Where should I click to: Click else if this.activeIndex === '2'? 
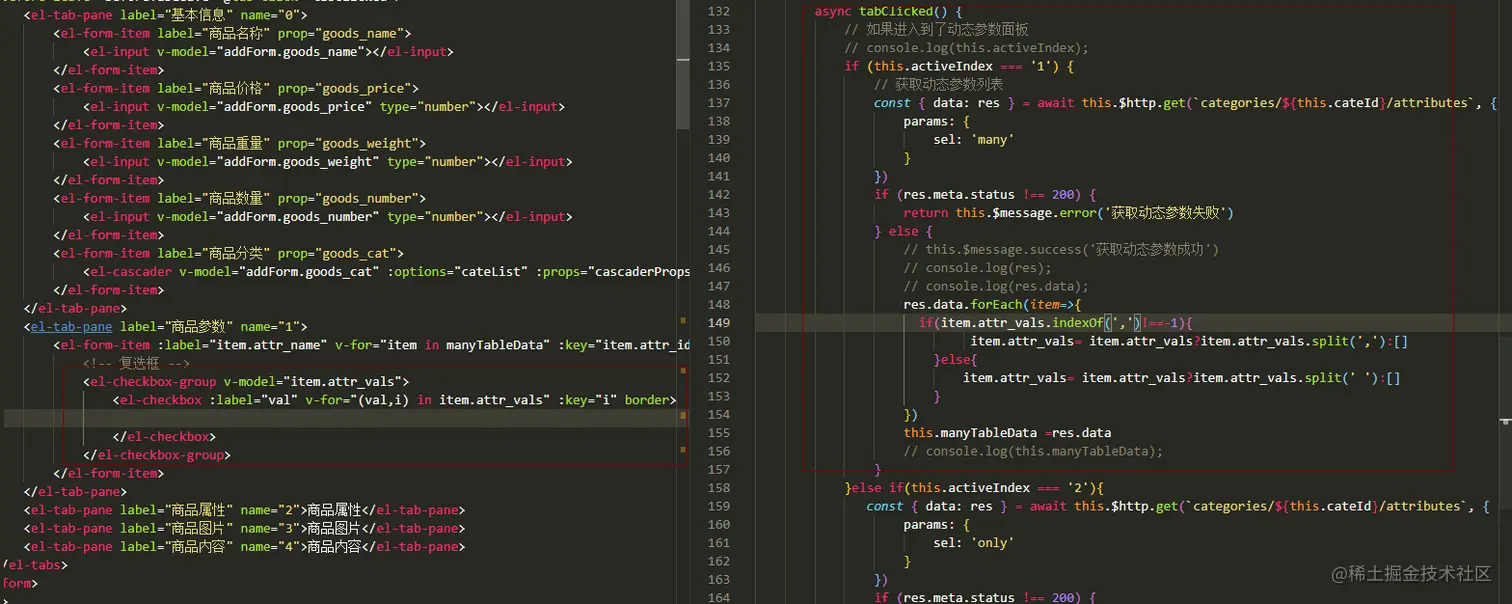coord(974,488)
